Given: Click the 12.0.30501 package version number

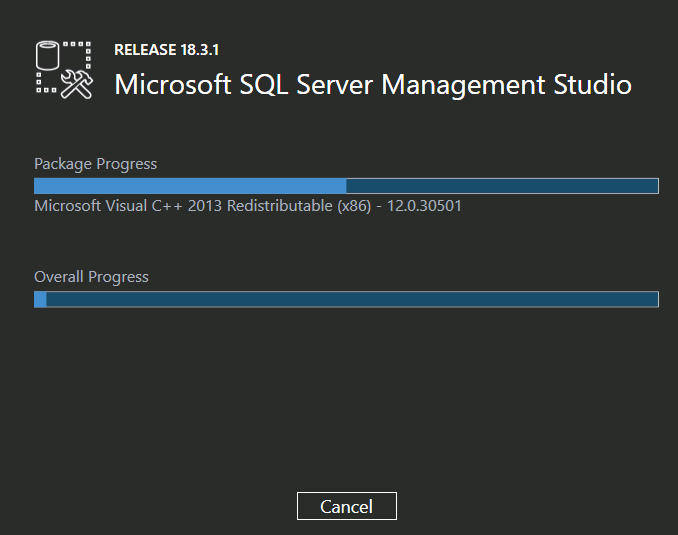Looking at the screenshot, I should click(x=424, y=206).
